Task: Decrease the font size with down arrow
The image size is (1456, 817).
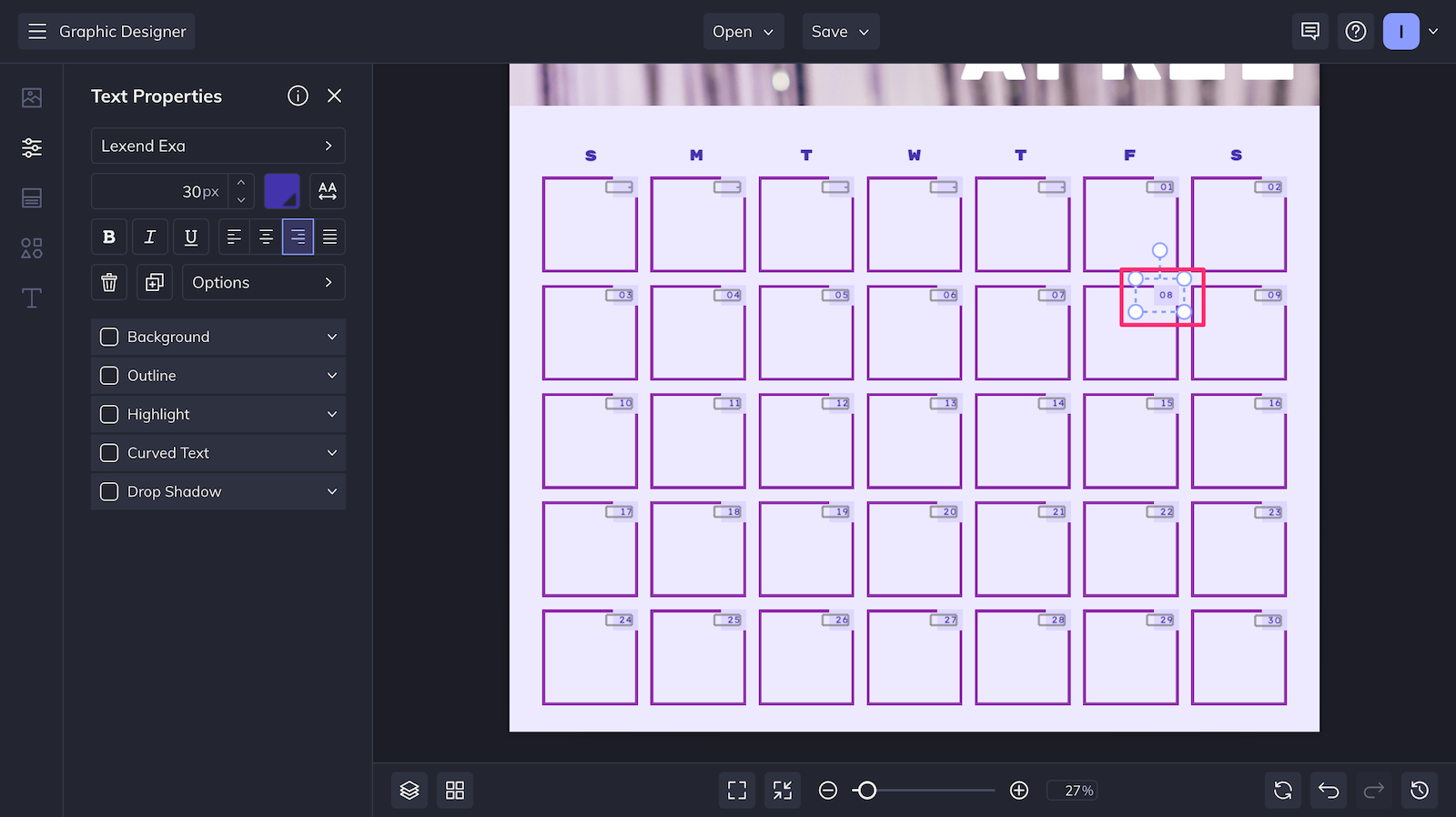Action: pos(241,200)
